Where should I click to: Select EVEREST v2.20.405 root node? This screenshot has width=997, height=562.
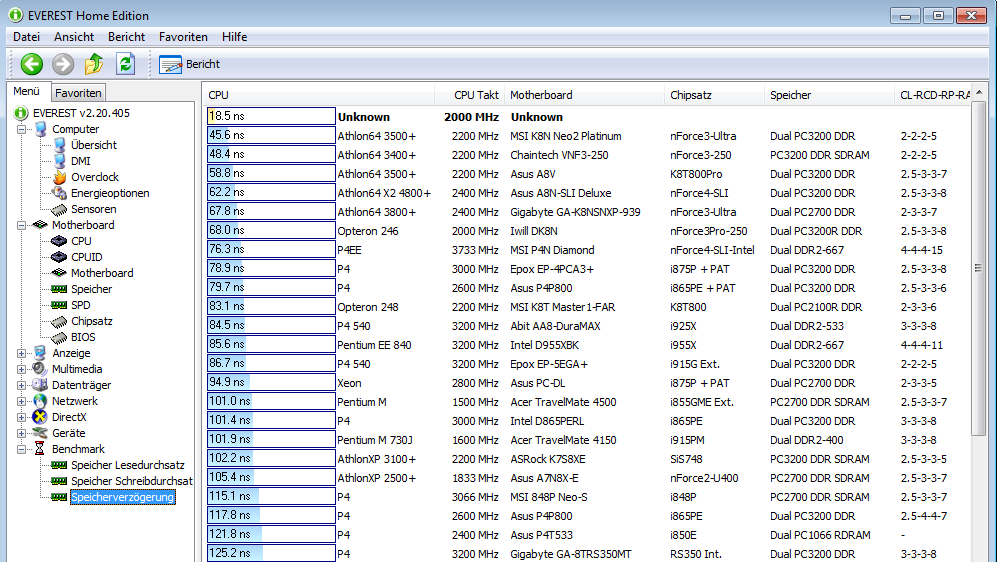click(x=81, y=113)
